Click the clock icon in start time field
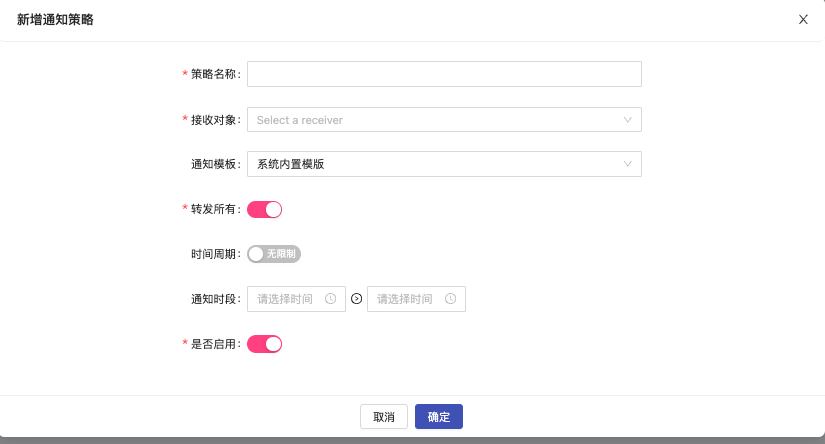The image size is (825, 444). tap(330, 299)
